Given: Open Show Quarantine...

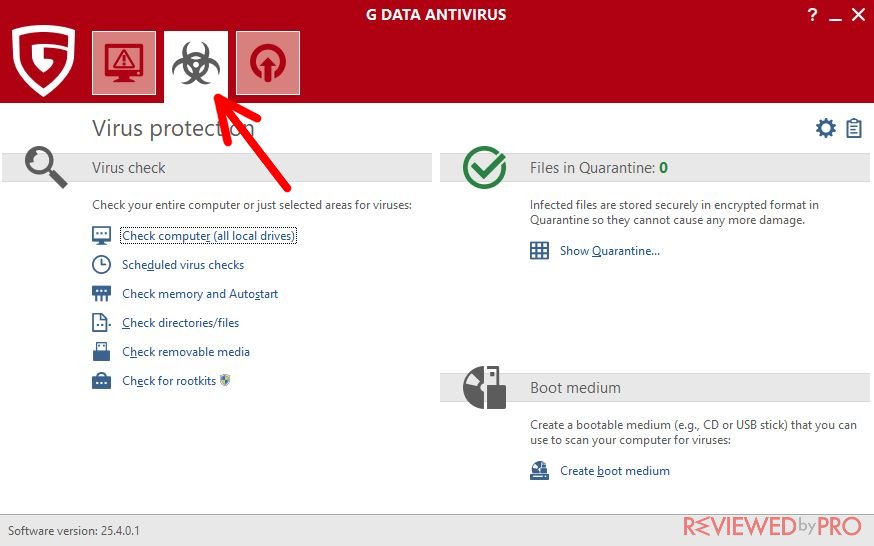Looking at the screenshot, I should (x=610, y=251).
